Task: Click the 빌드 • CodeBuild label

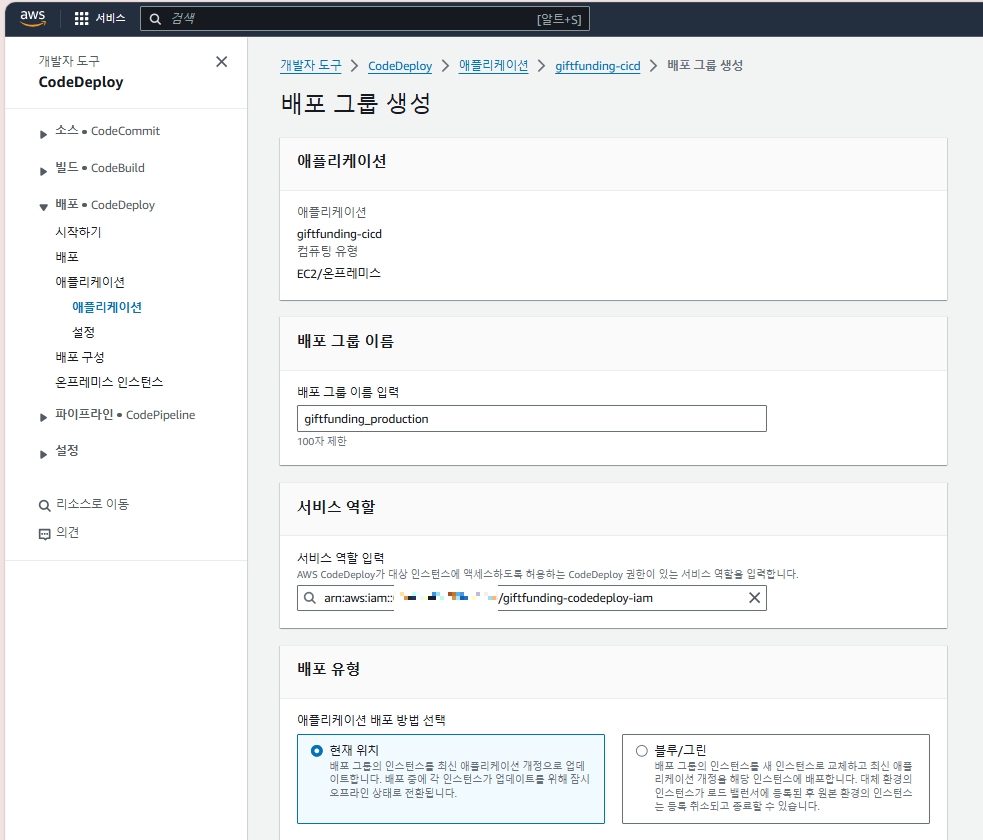Action: 100,167
